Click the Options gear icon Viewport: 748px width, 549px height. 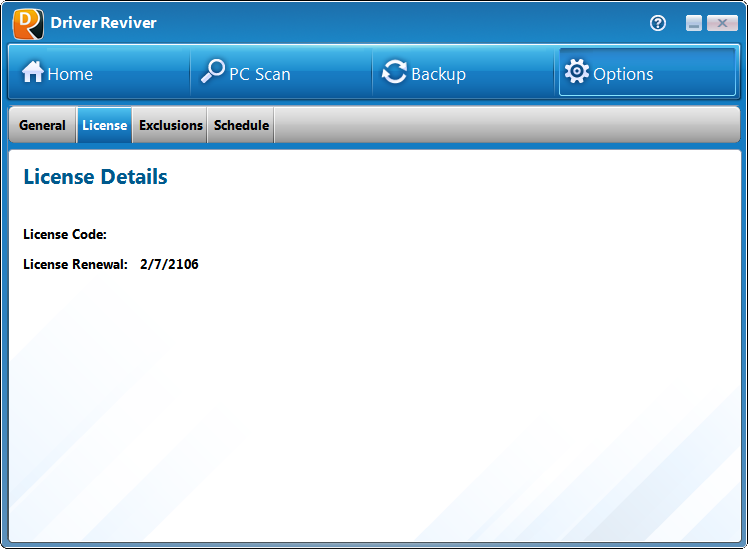point(577,72)
